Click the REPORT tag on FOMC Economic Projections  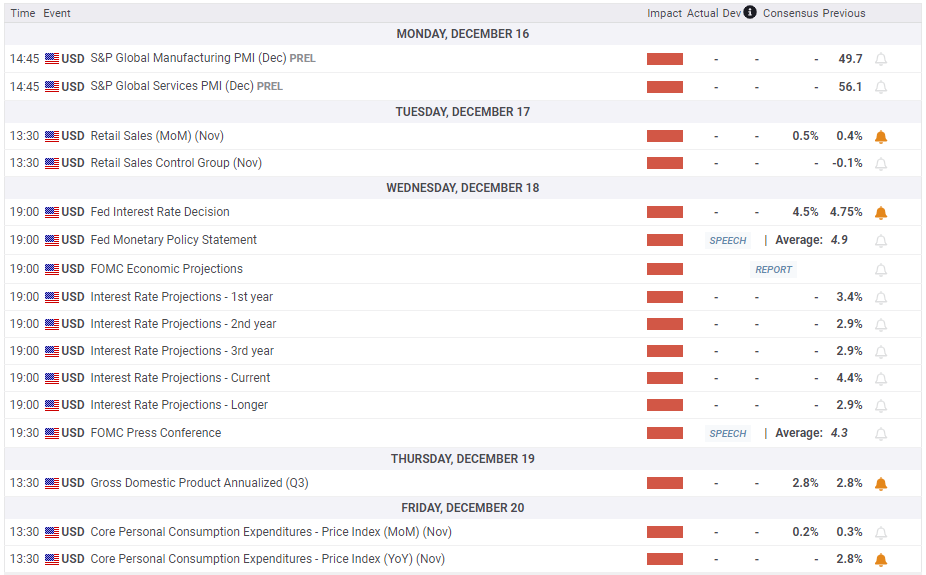point(773,269)
